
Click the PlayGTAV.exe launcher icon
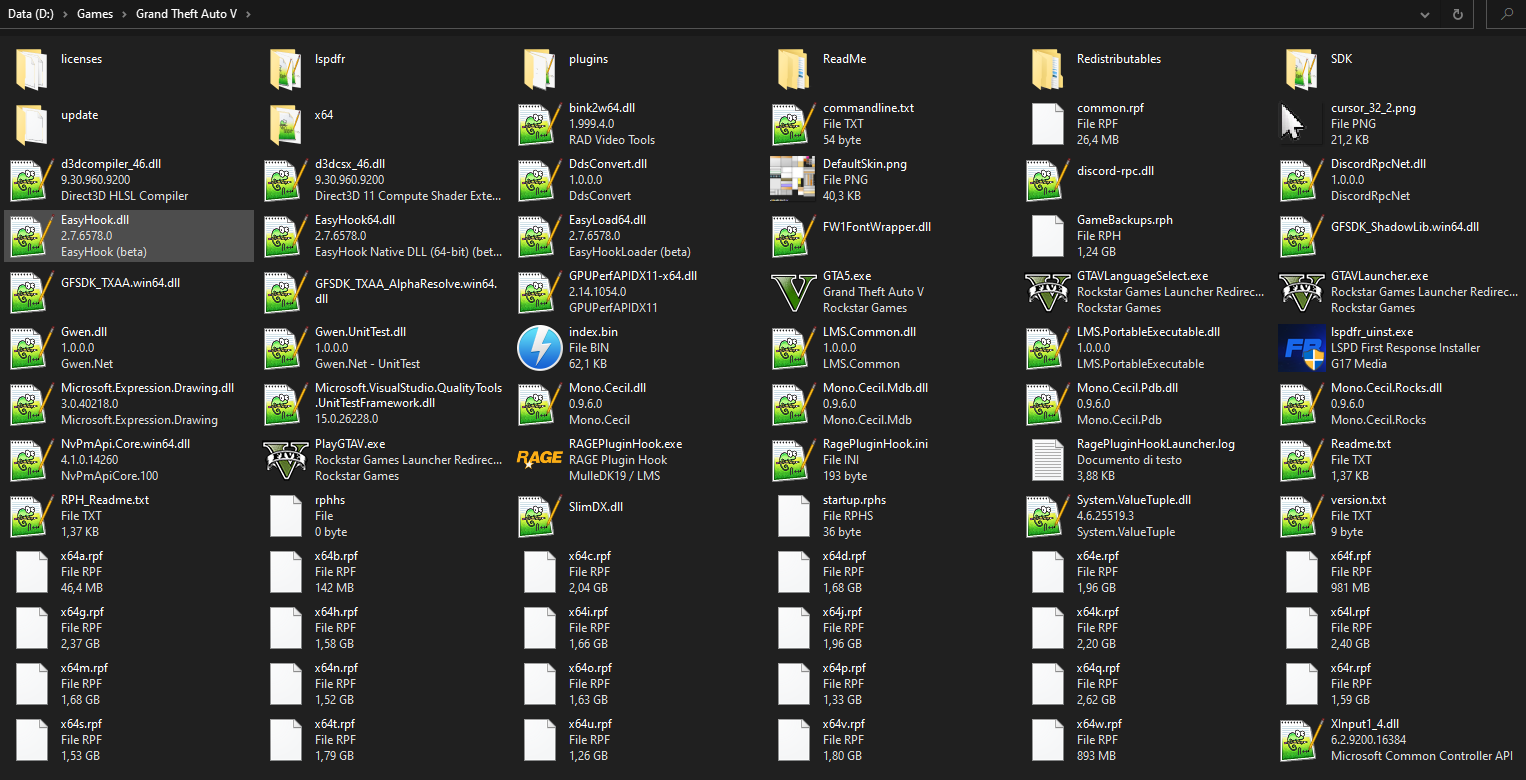point(285,460)
